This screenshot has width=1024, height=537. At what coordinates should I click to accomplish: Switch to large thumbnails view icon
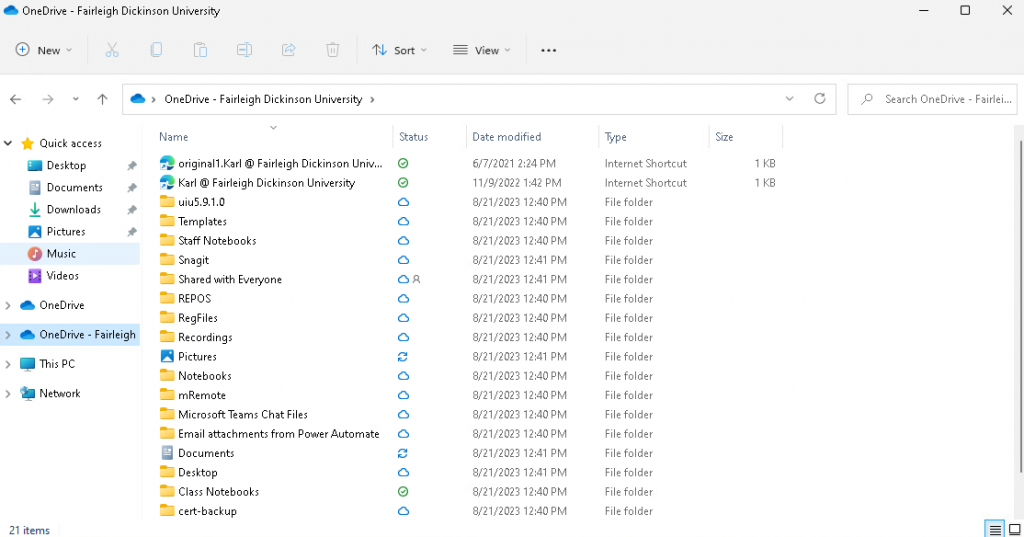click(x=1014, y=530)
